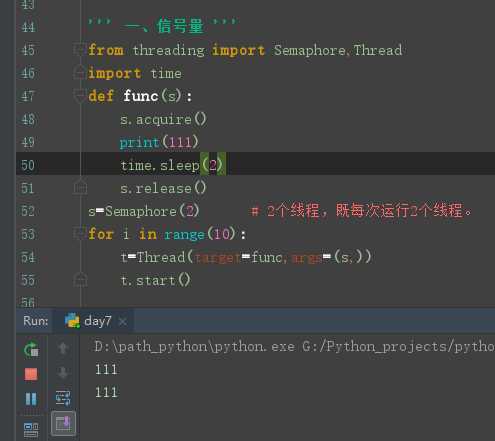Click on print(111) statement

point(159,142)
